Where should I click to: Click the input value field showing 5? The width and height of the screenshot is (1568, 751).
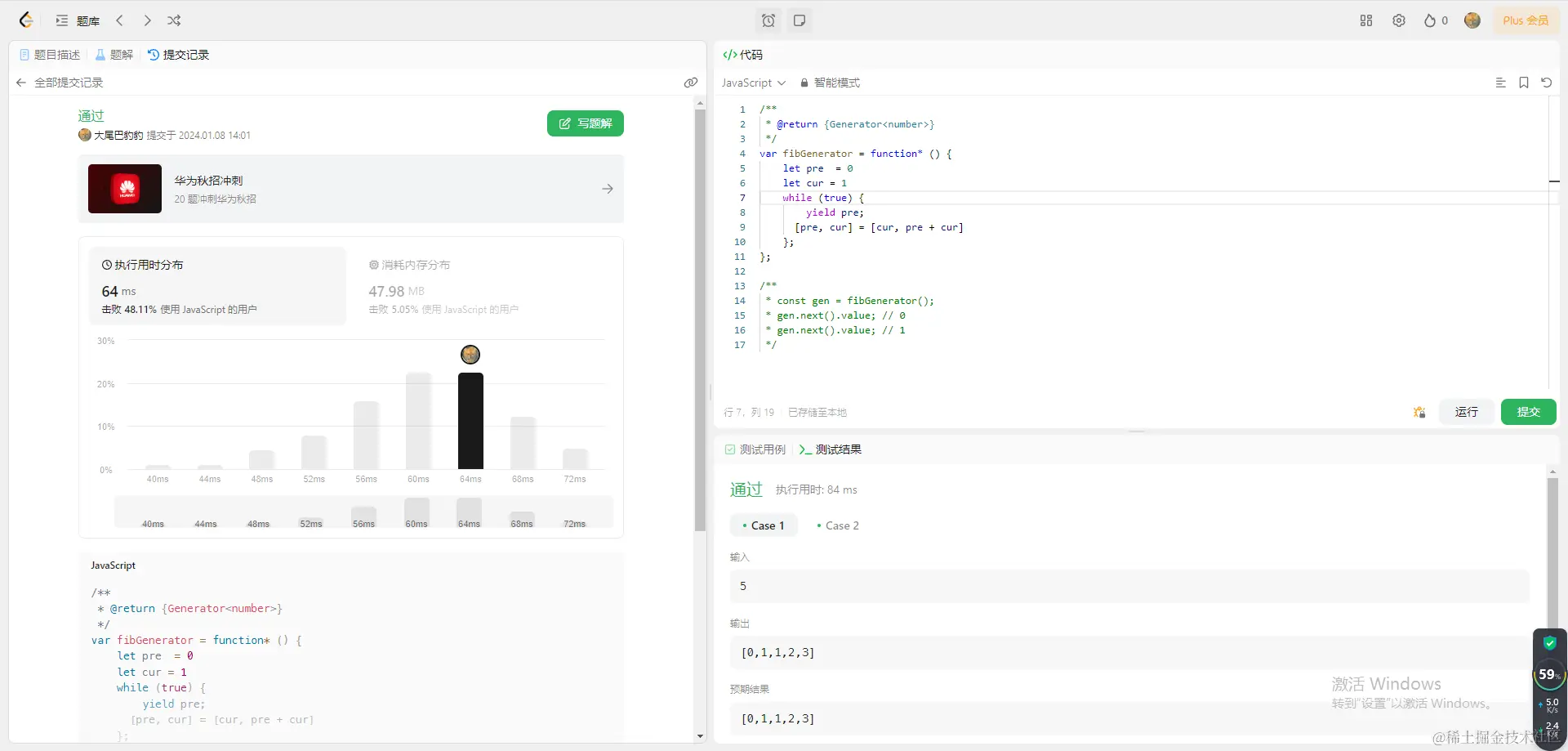(x=1129, y=586)
